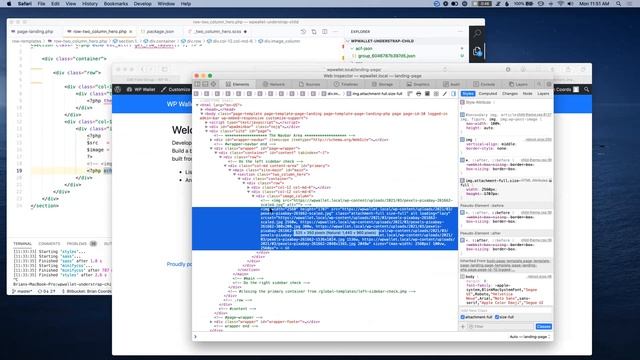Focus the Add New Class field
640x360 pixels.
click(x=506, y=311)
